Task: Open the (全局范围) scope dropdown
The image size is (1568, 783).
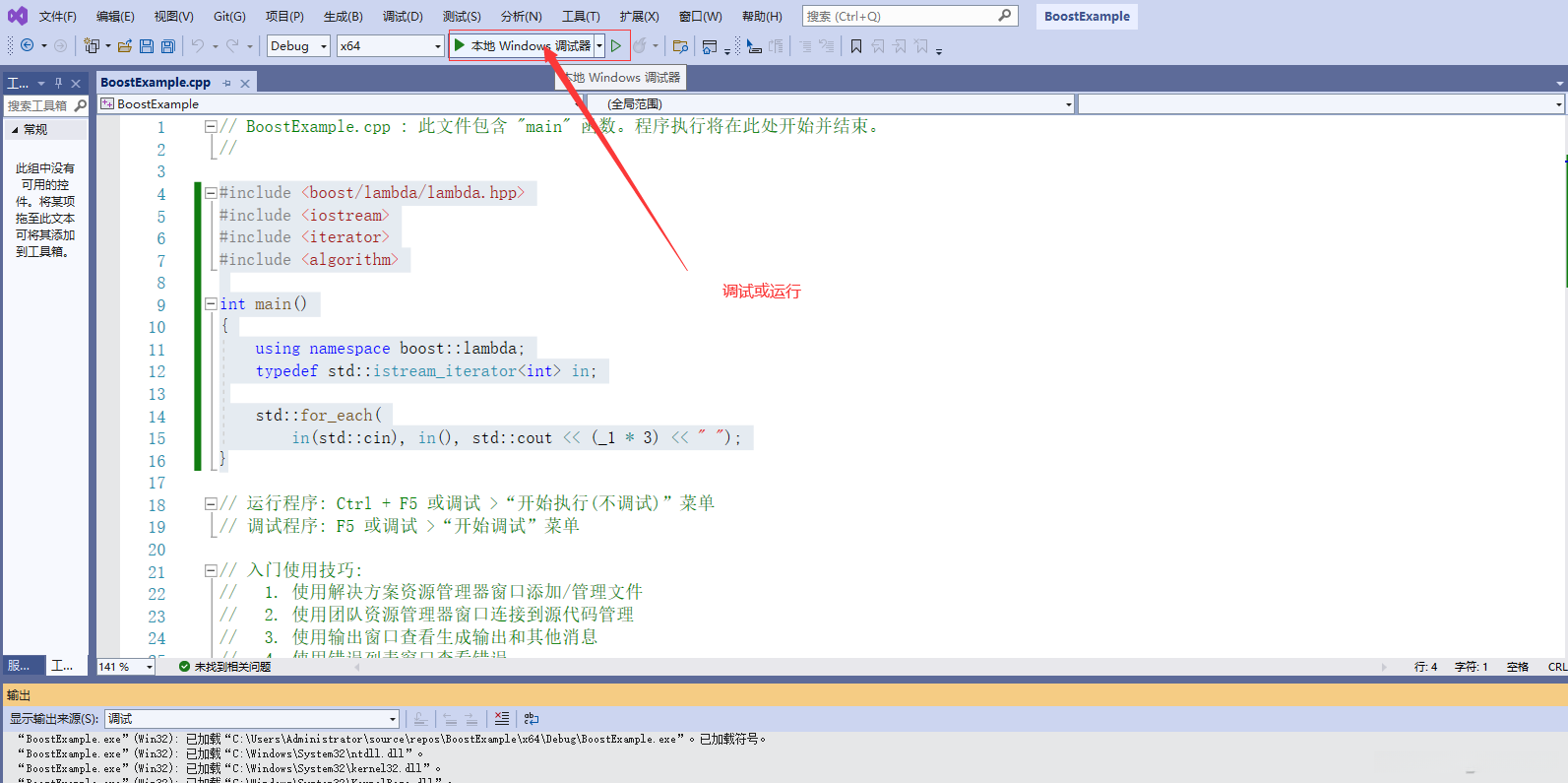Action: [831, 103]
